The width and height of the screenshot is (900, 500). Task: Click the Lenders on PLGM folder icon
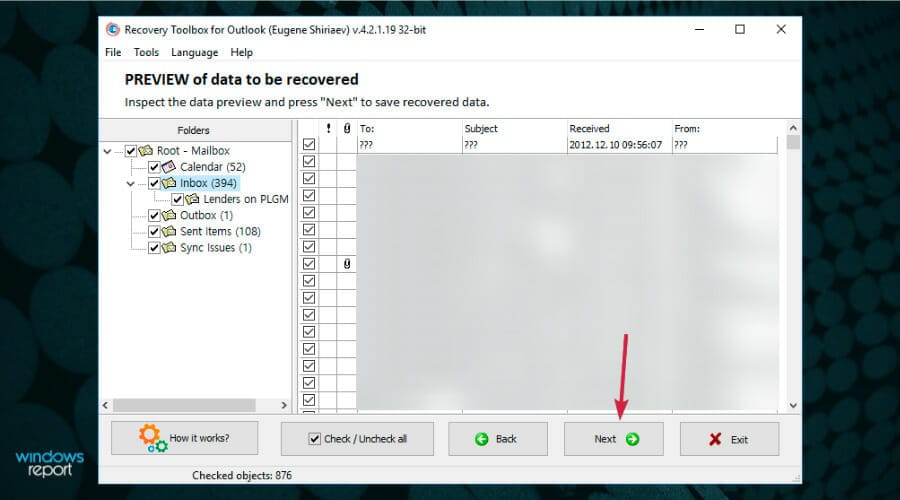[192, 199]
